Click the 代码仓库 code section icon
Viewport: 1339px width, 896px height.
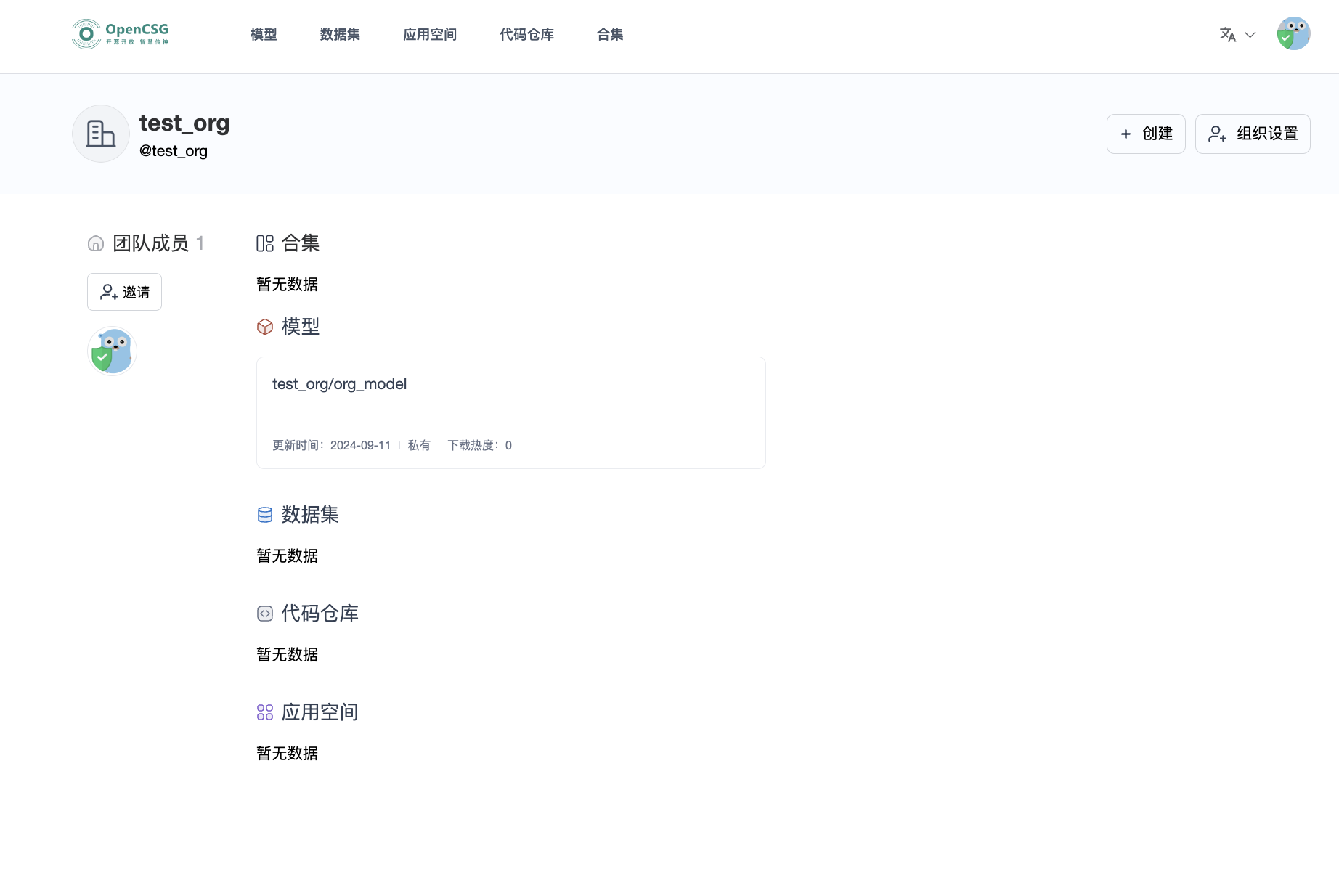click(x=265, y=614)
